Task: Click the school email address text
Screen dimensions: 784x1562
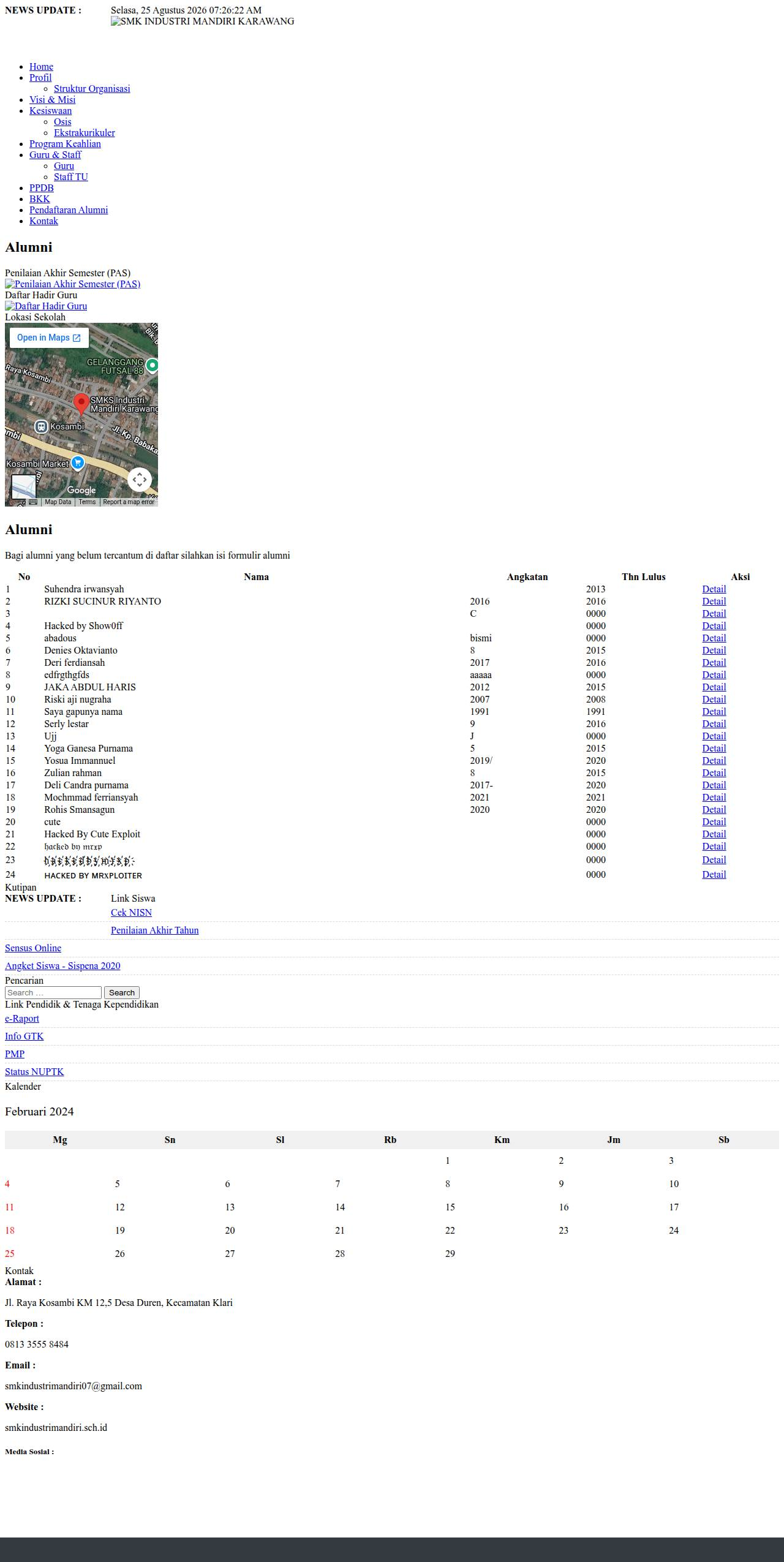Action: coord(73,1386)
